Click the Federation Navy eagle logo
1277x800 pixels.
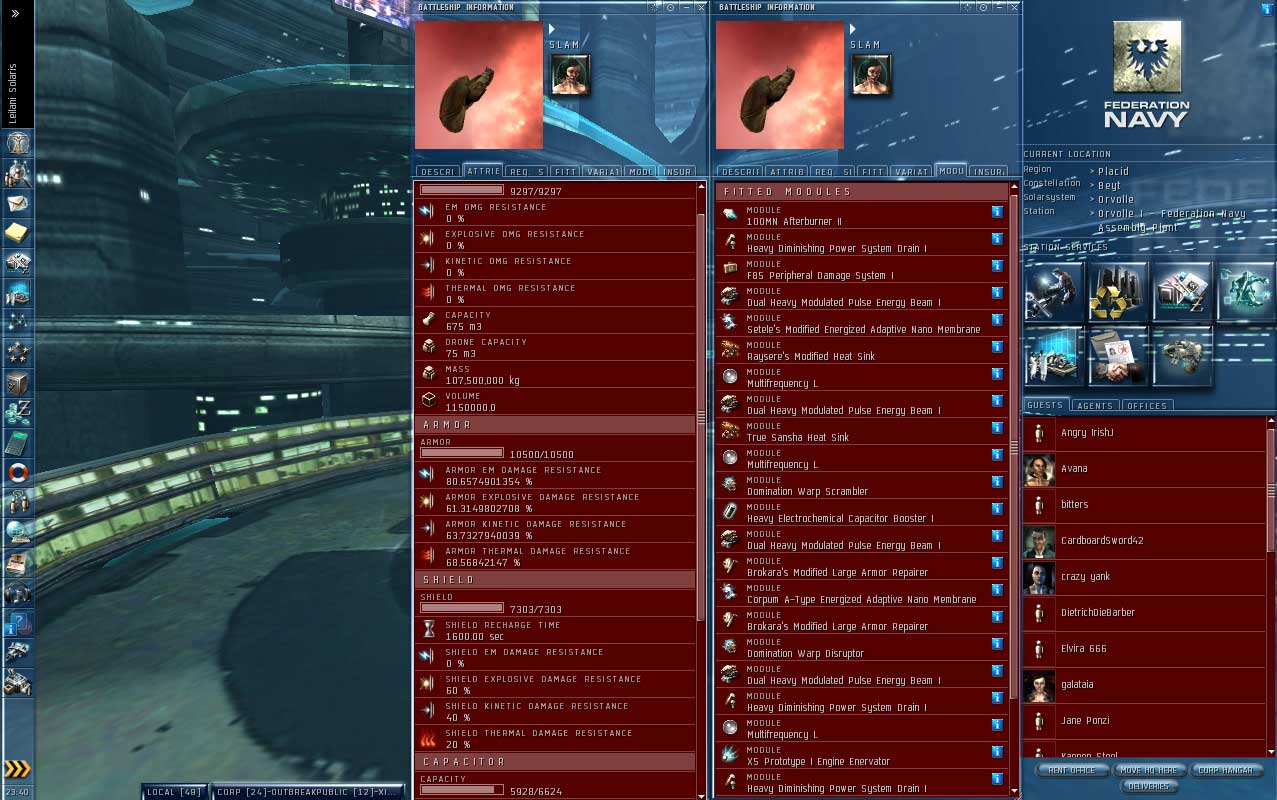[x=1147, y=58]
